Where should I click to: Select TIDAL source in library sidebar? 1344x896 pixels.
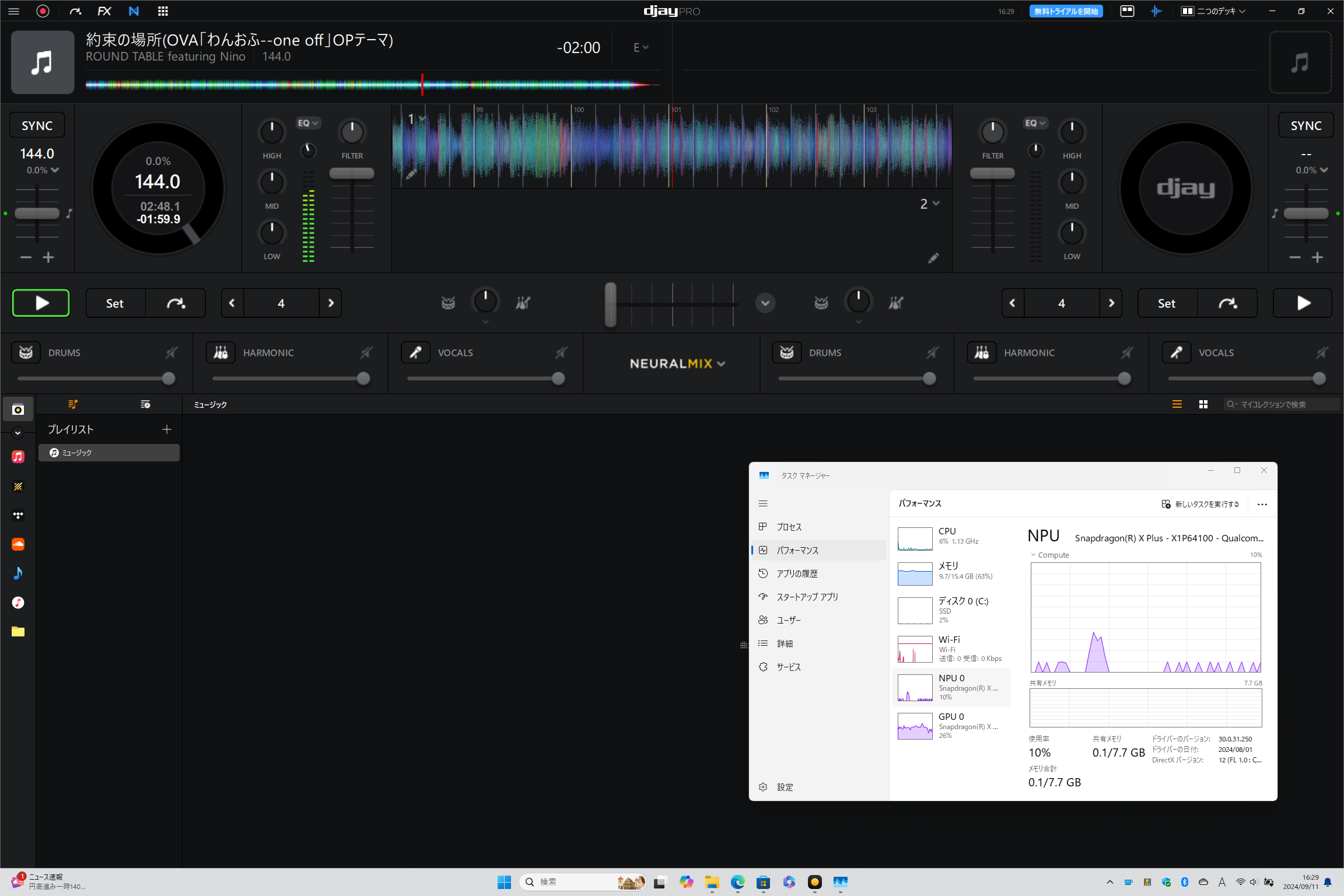tap(18, 515)
